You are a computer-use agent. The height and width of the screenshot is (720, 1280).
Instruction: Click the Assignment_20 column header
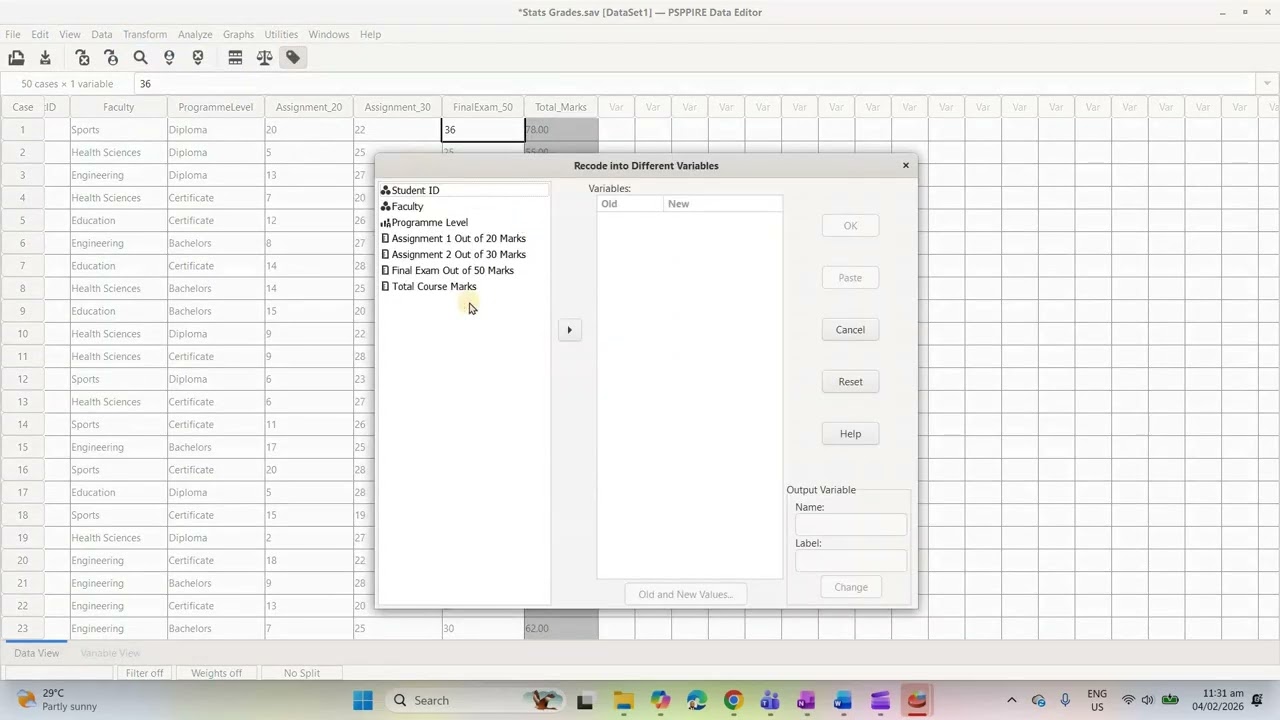pyautogui.click(x=309, y=107)
